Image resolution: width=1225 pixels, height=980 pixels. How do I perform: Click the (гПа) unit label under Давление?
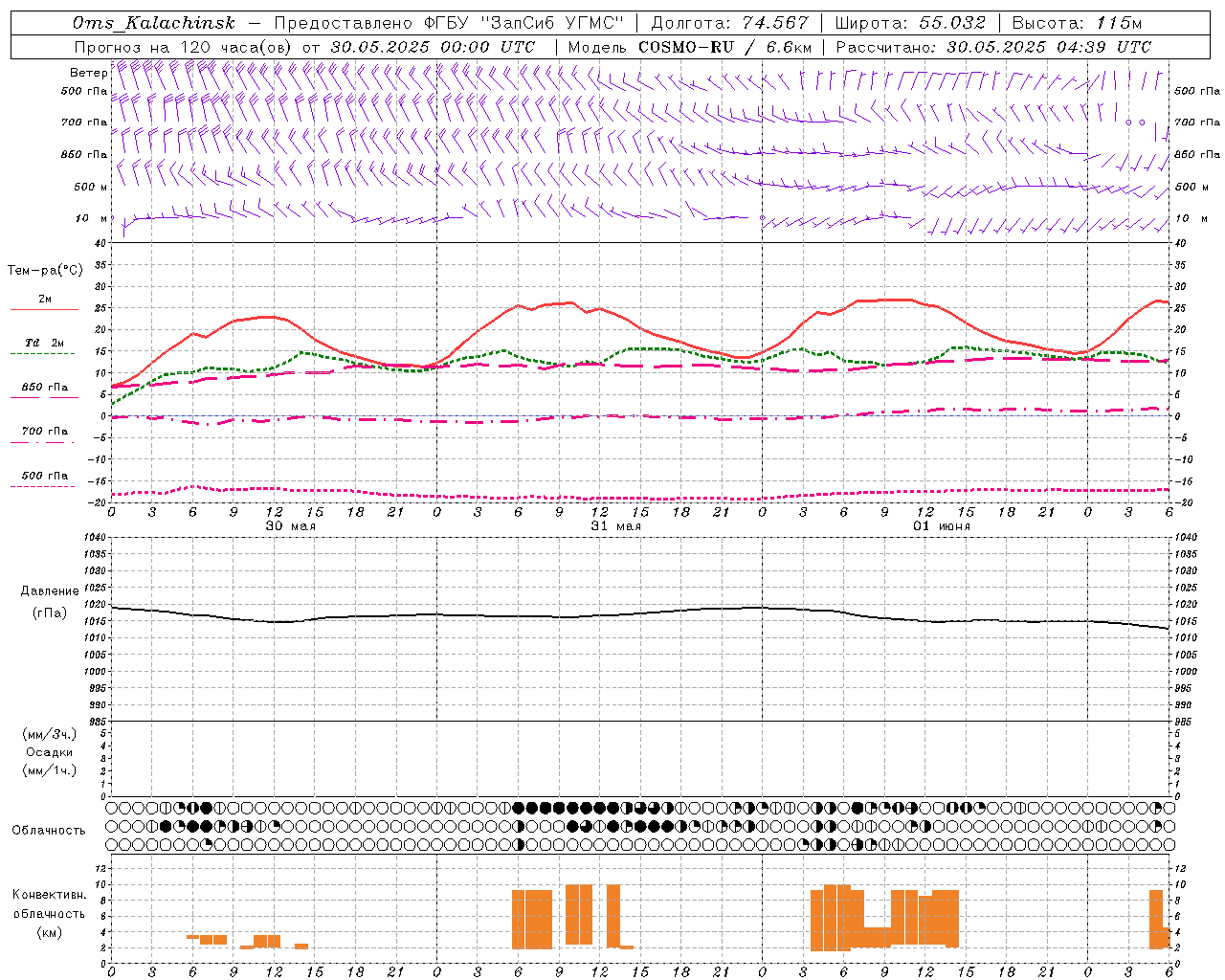pos(50,612)
